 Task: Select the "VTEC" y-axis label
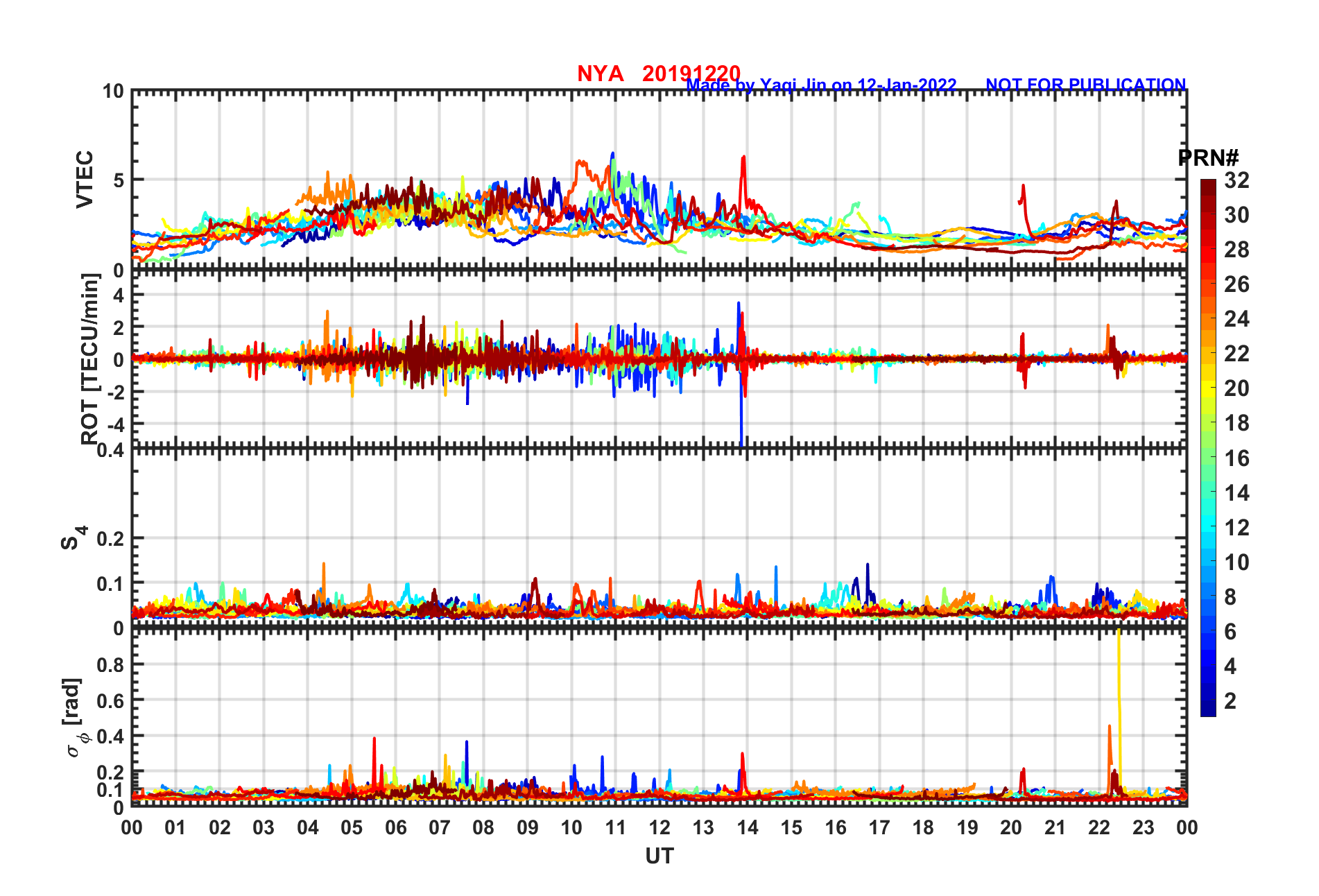pos(85,179)
